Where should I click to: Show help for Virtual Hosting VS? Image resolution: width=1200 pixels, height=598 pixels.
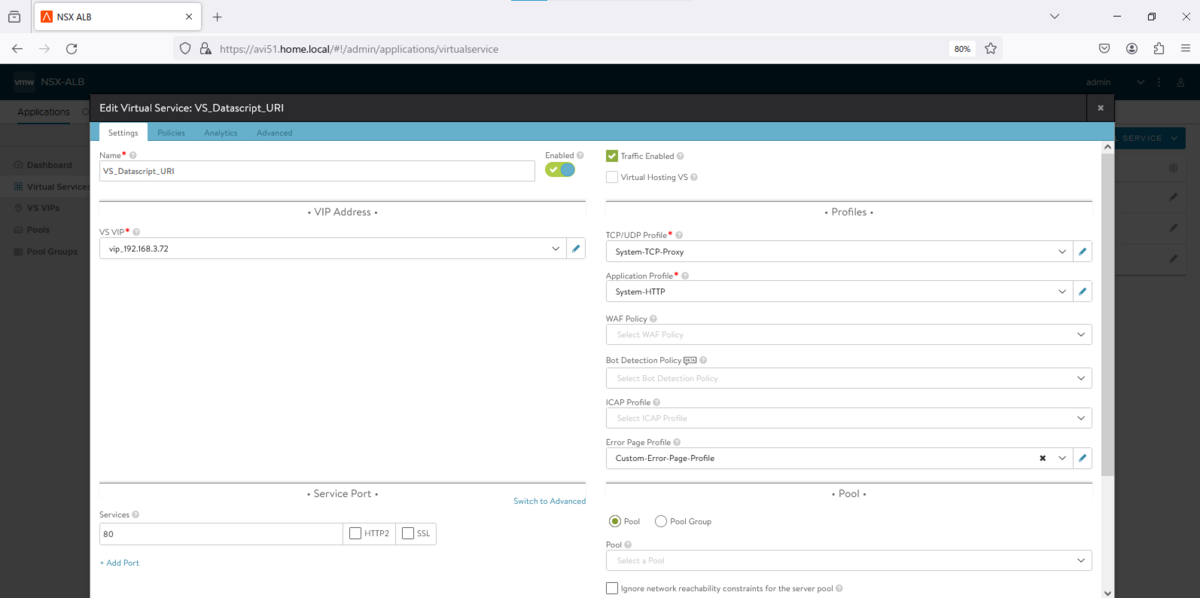694,177
